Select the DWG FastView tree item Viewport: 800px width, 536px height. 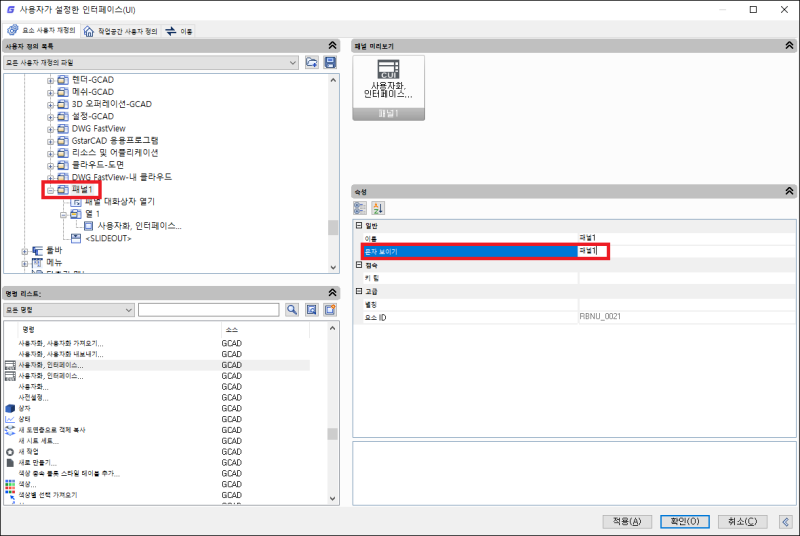tap(98, 129)
